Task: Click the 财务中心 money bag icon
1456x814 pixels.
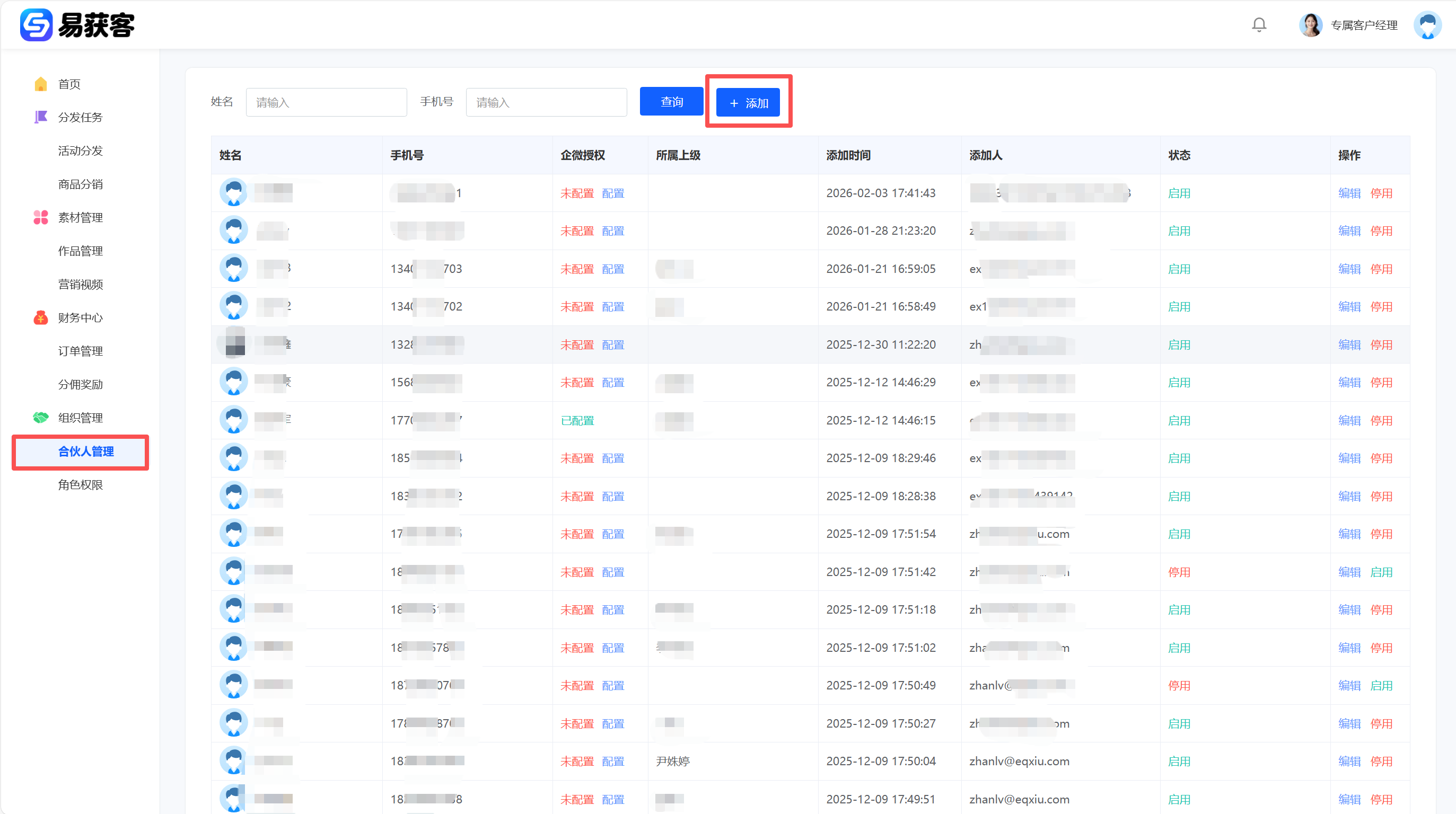Action: pos(41,317)
